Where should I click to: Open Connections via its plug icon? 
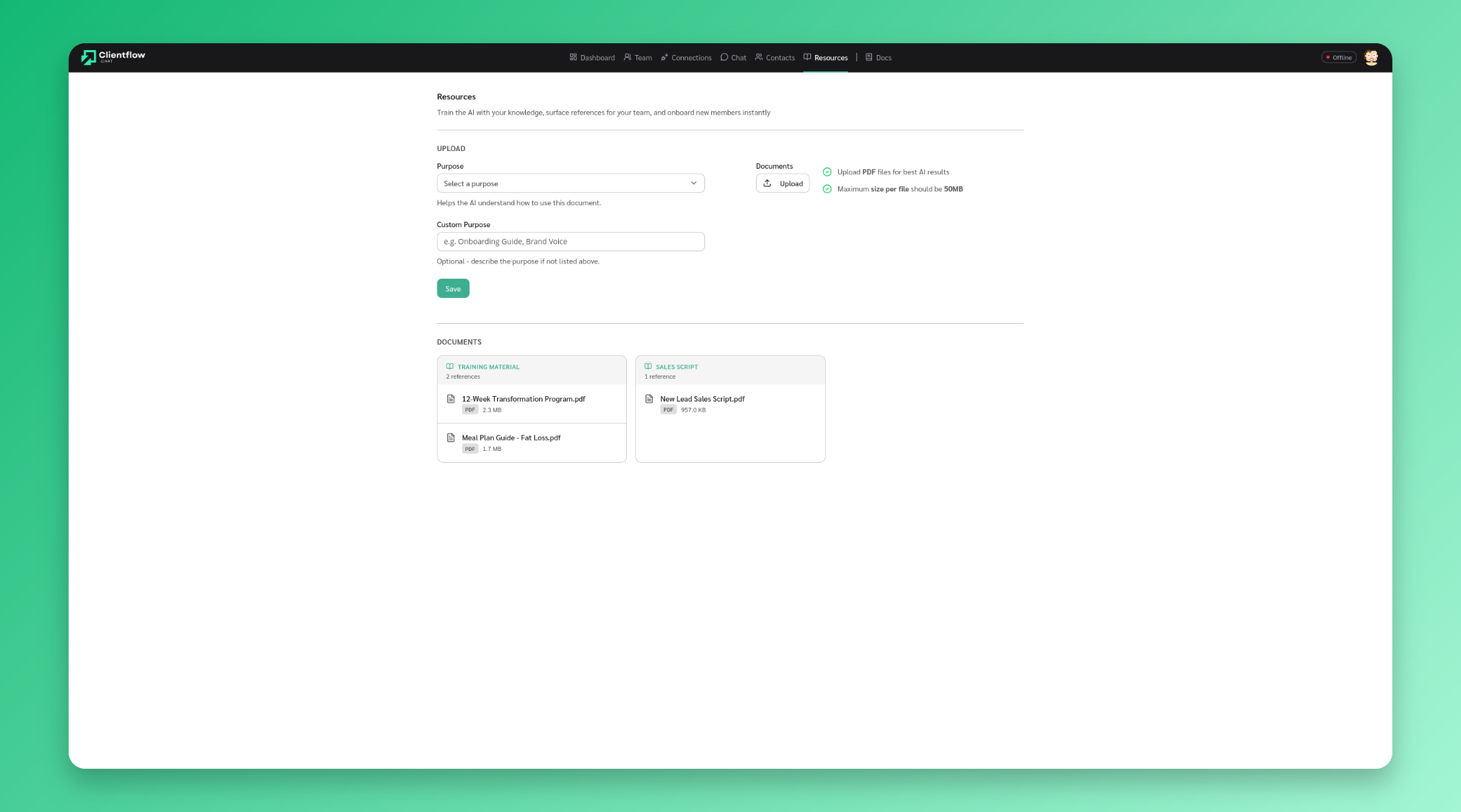click(664, 58)
